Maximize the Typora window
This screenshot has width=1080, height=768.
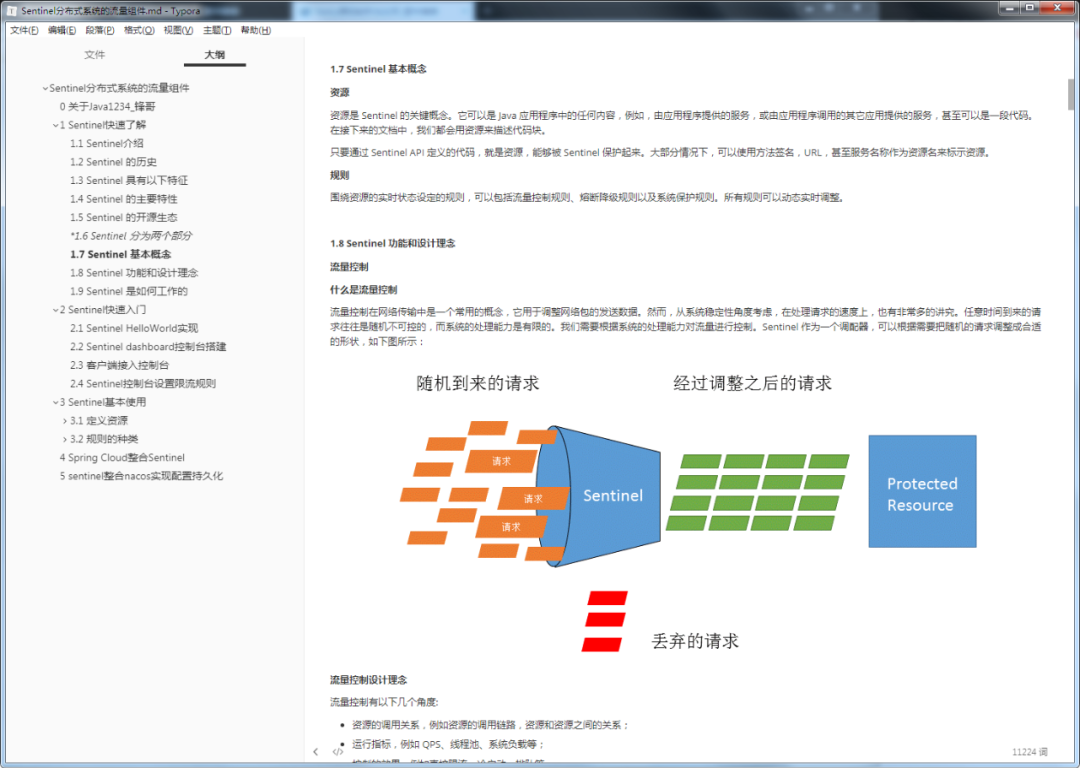pos(1030,8)
